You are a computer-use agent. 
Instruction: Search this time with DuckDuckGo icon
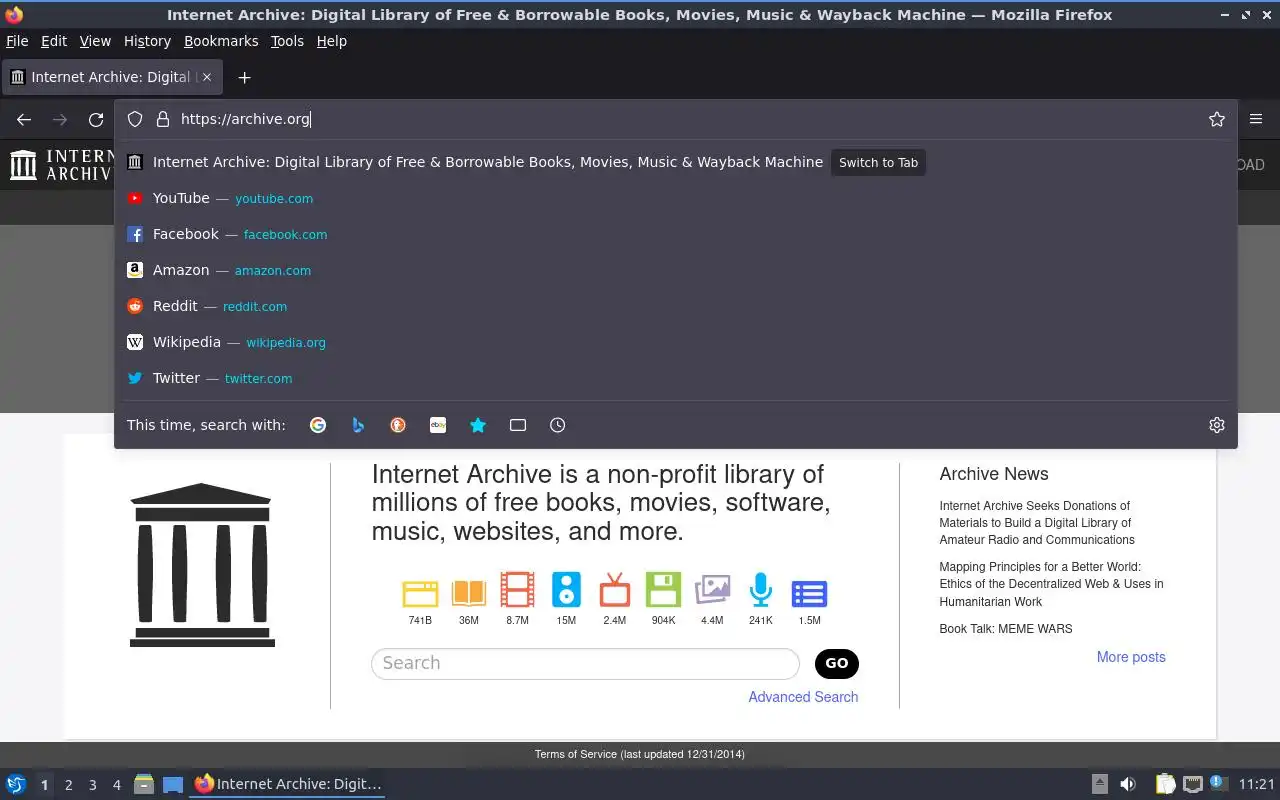[398, 425]
